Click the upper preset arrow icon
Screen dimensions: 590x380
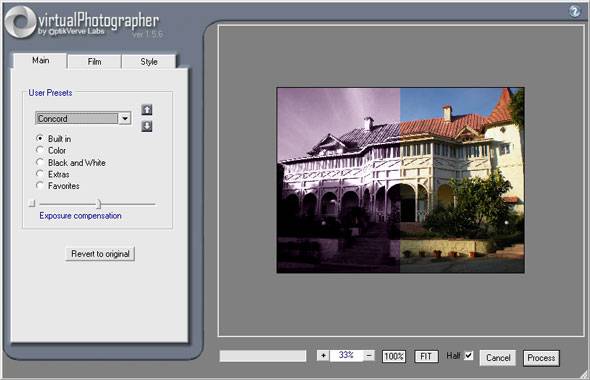click(x=147, y=109)
